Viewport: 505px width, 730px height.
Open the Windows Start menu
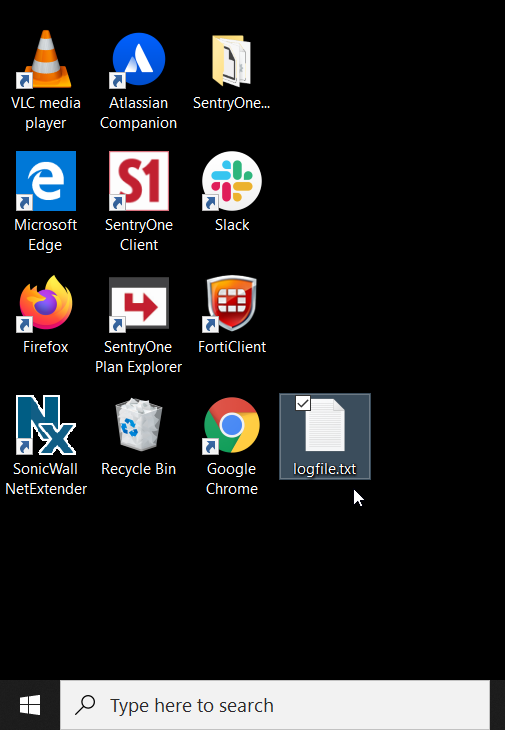30,705
